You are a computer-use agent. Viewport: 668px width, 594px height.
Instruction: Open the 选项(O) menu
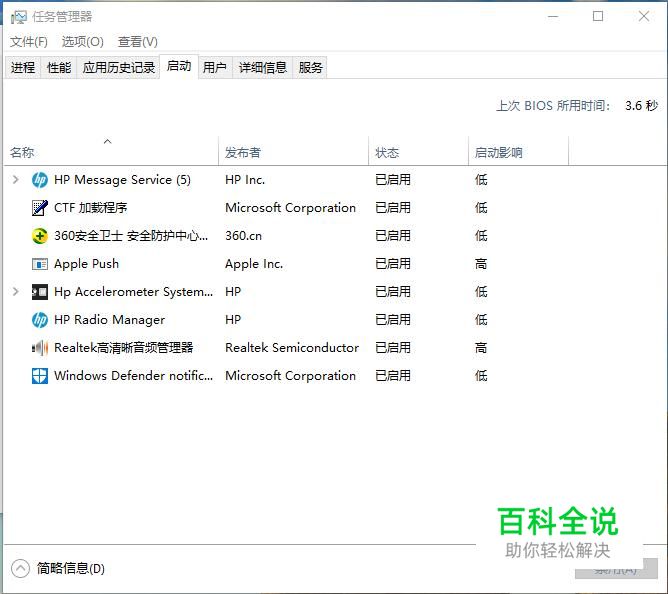pos(83,42)
